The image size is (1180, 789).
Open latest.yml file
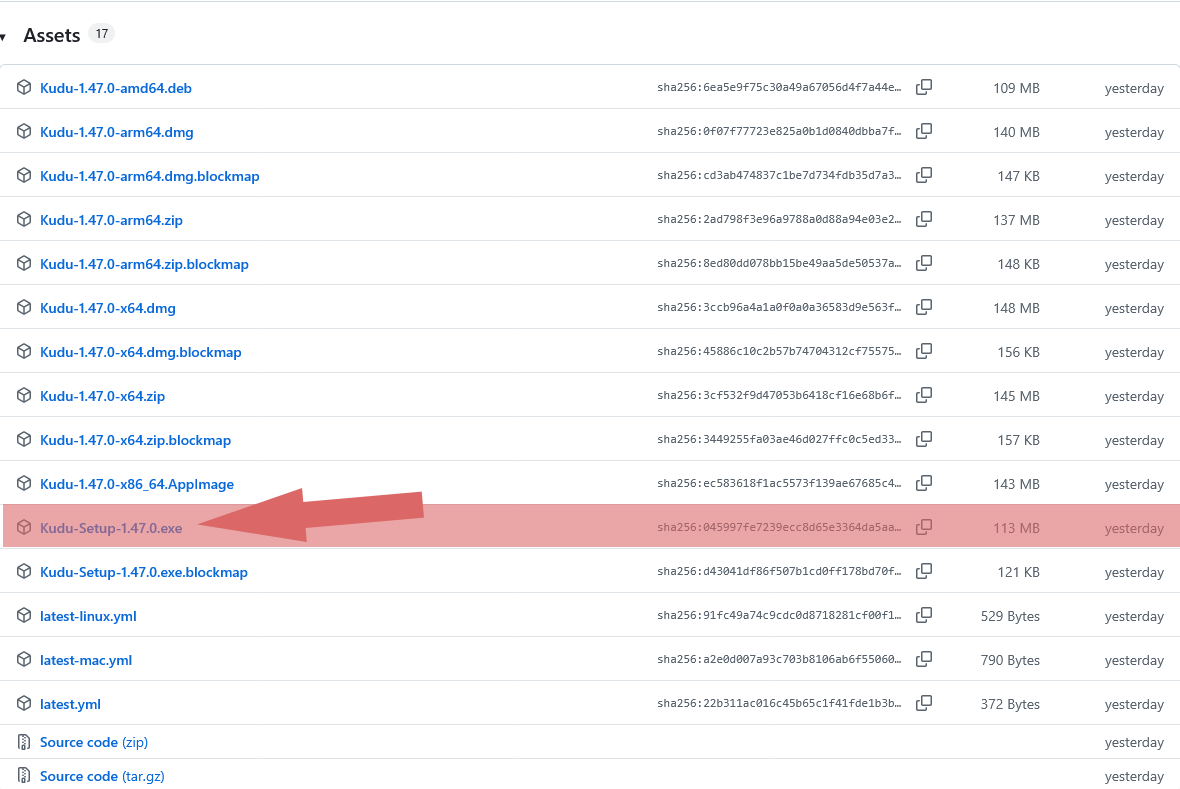(x=70, y=704)
